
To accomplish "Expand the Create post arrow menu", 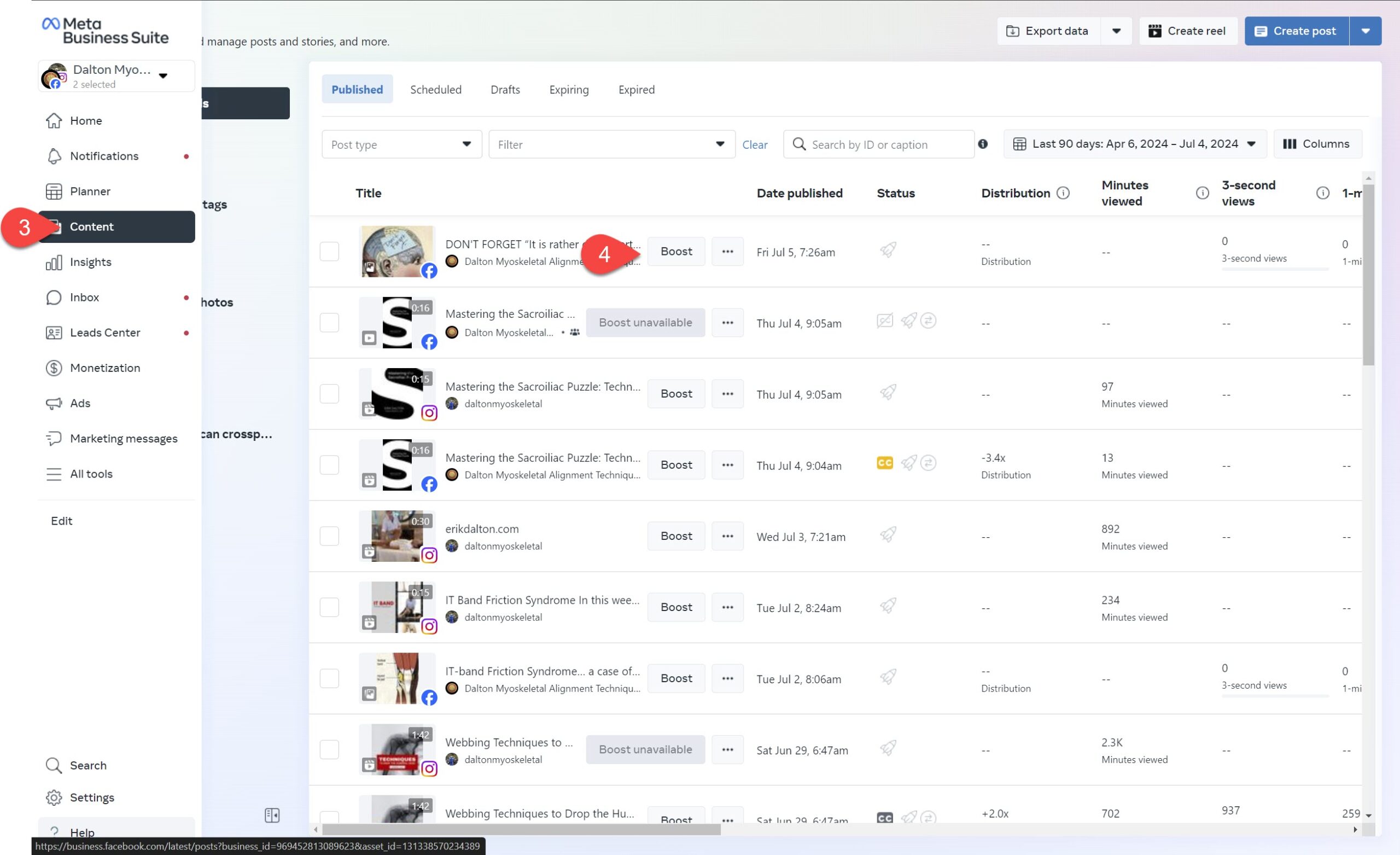I will (1366, 31).
